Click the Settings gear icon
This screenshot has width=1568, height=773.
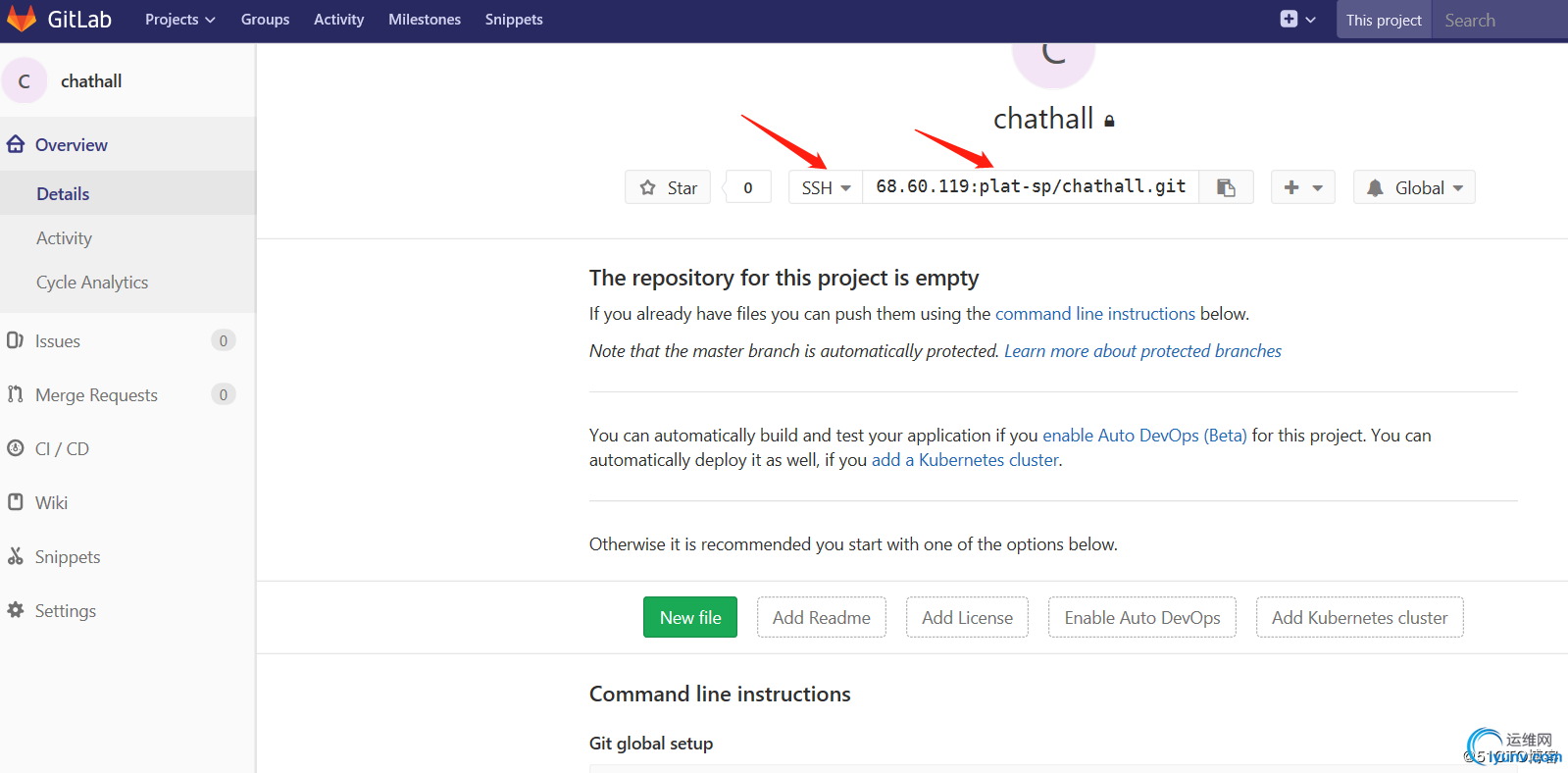coord(15,610)
